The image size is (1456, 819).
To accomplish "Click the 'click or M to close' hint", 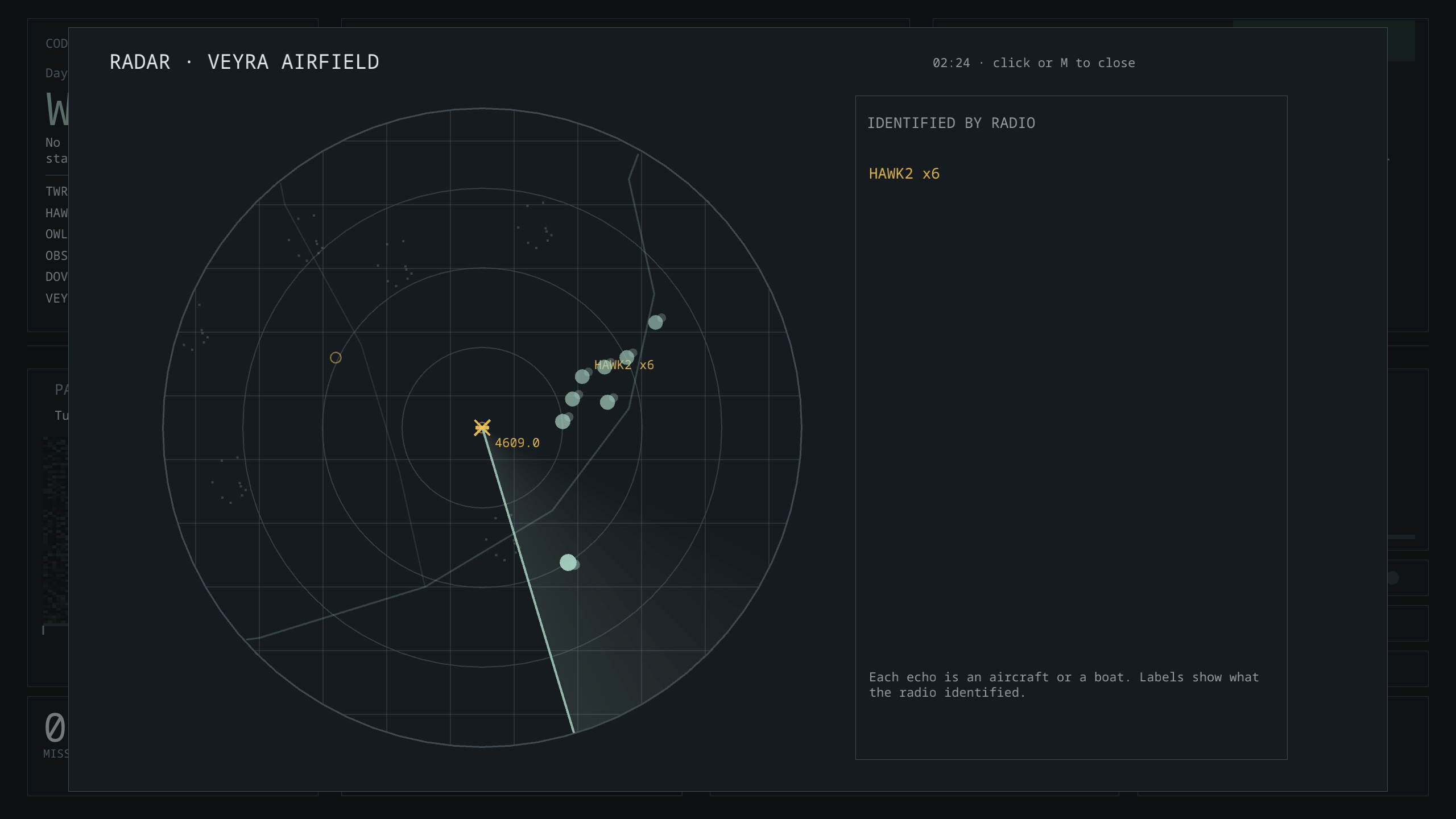I will (1064, 63).
